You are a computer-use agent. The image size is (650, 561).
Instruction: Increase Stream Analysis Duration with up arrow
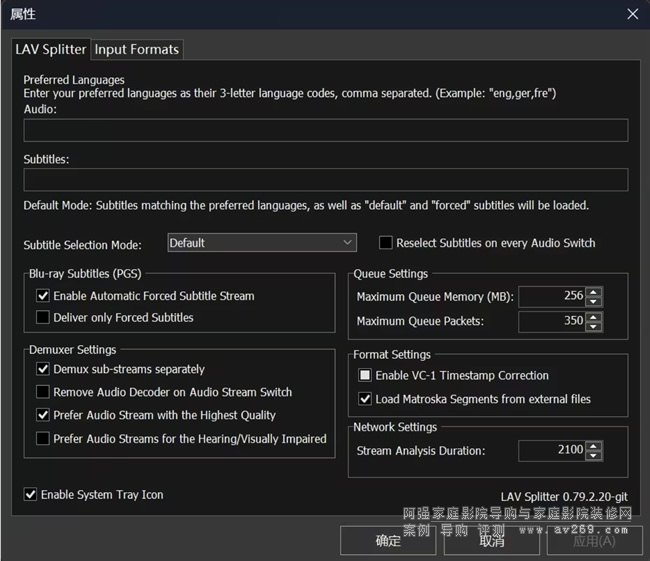click(x=594, y=446)
